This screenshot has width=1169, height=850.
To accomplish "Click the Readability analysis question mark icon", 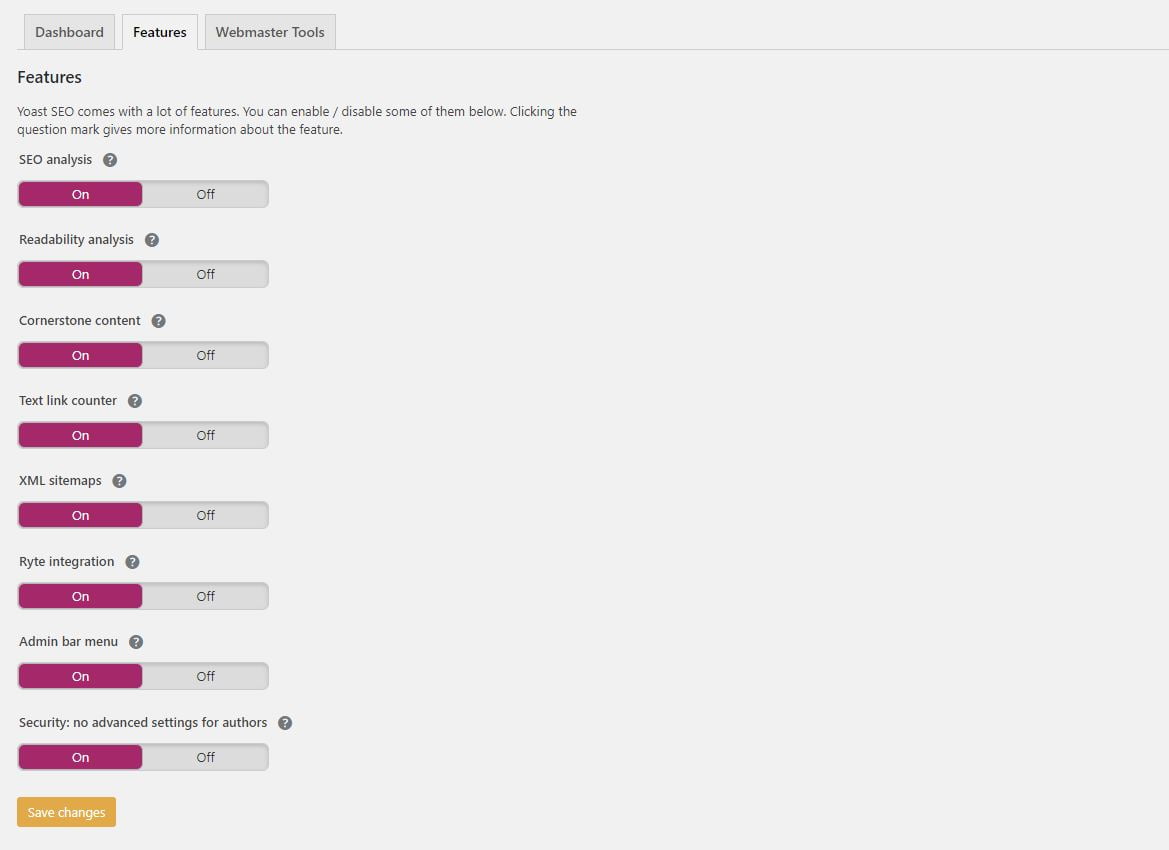I will point(151,239).
